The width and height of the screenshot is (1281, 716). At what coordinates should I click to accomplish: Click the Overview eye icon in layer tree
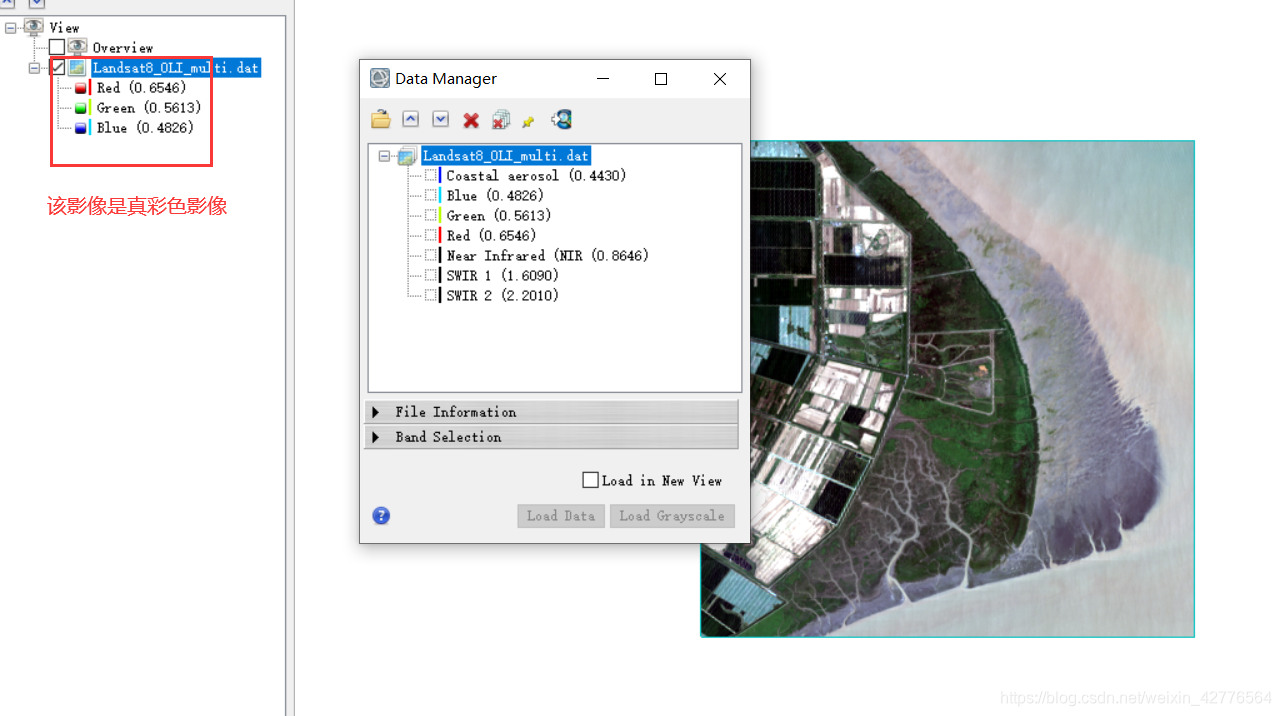coord(78,47)
